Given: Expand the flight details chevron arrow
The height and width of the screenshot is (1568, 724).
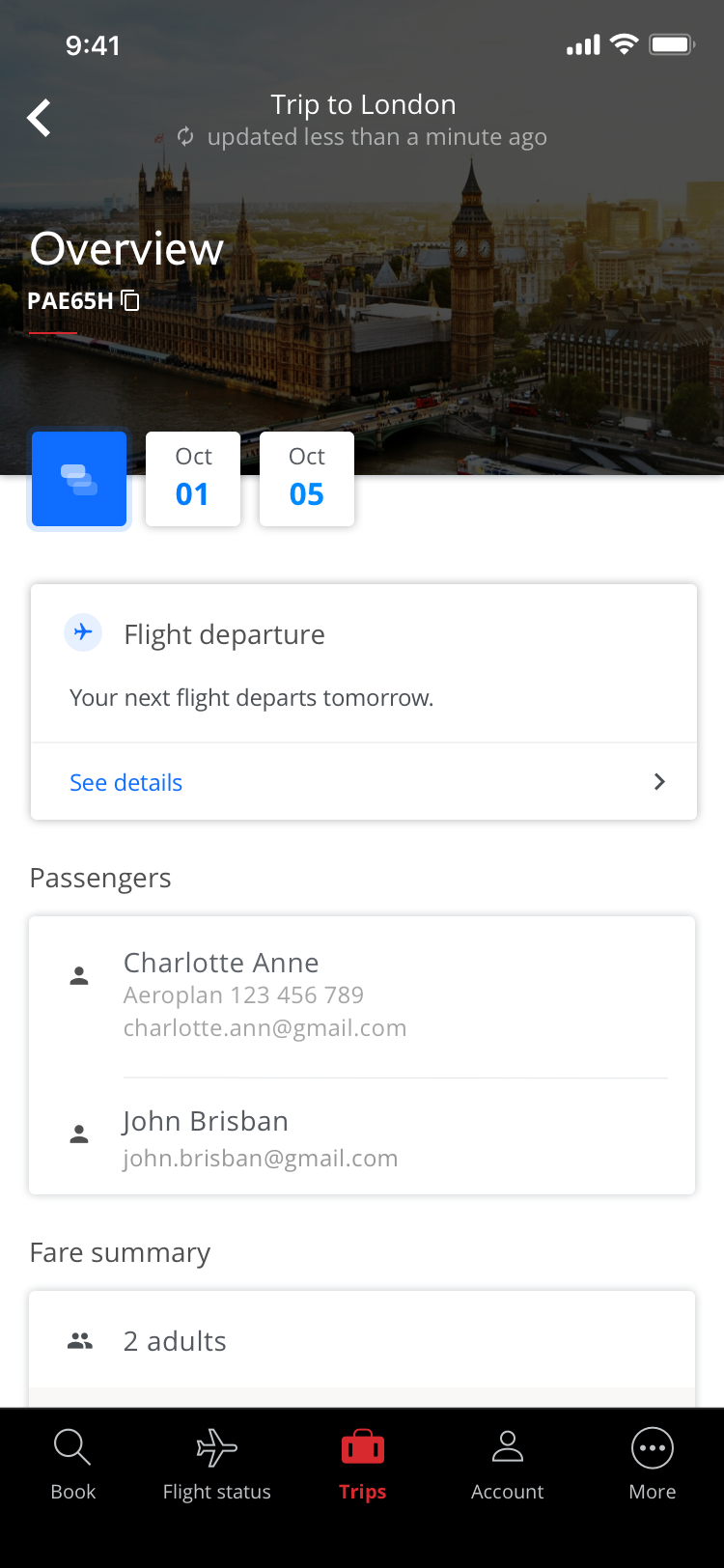Looking at the screenshot, I should pyautogui.click(x=660, y=782).
